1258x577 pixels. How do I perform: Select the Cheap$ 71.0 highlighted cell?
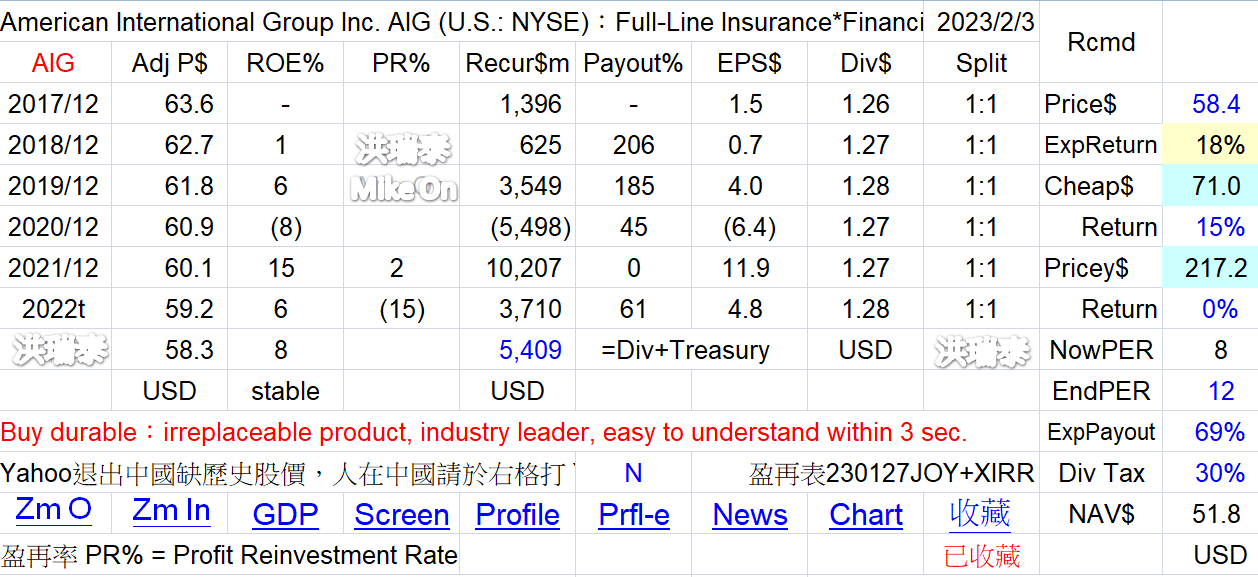pos(1209,186)
